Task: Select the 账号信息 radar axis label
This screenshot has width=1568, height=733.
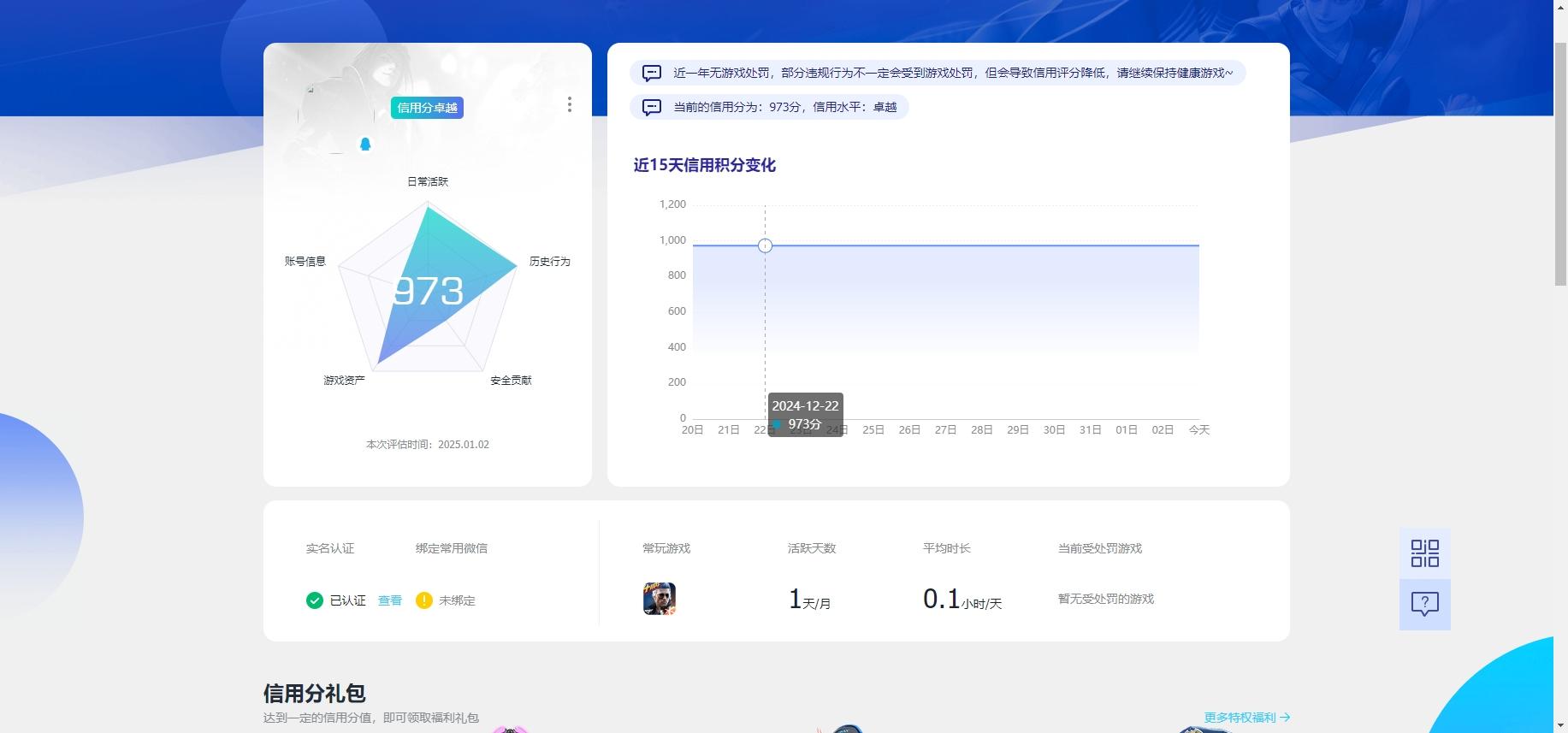Action: (305, 261)
